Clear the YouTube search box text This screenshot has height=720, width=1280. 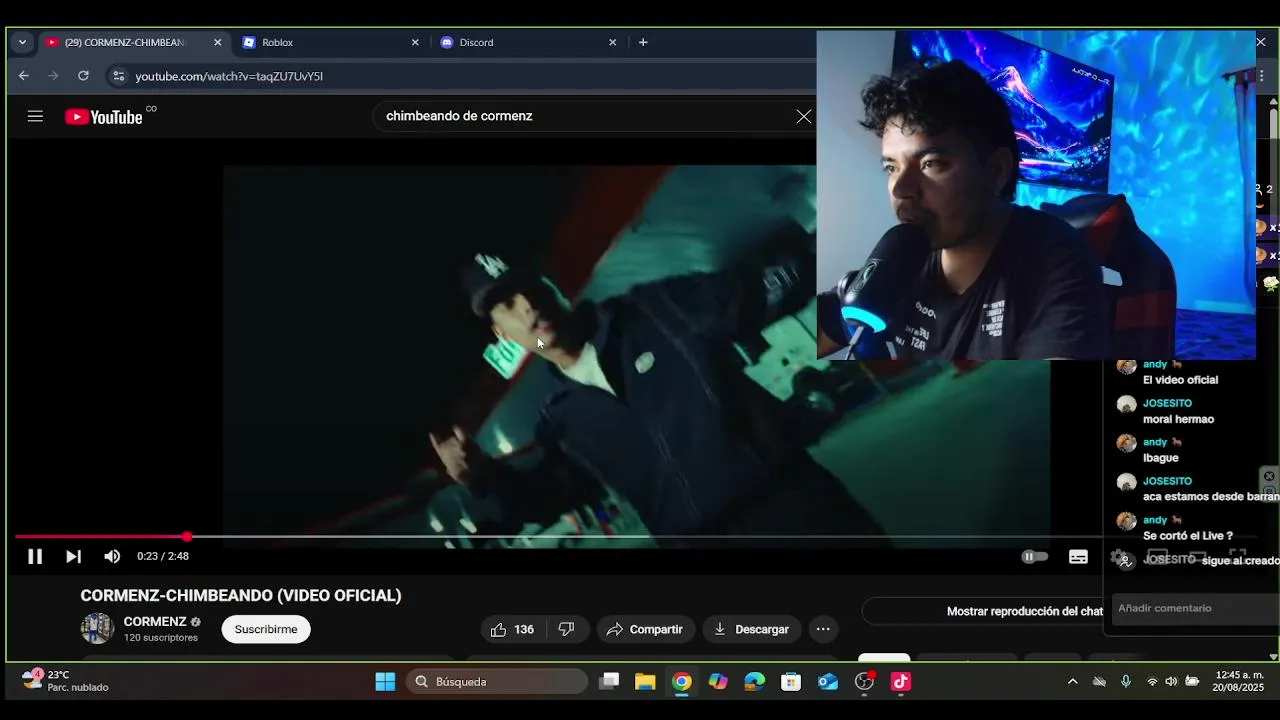click(x=803, y=116)
